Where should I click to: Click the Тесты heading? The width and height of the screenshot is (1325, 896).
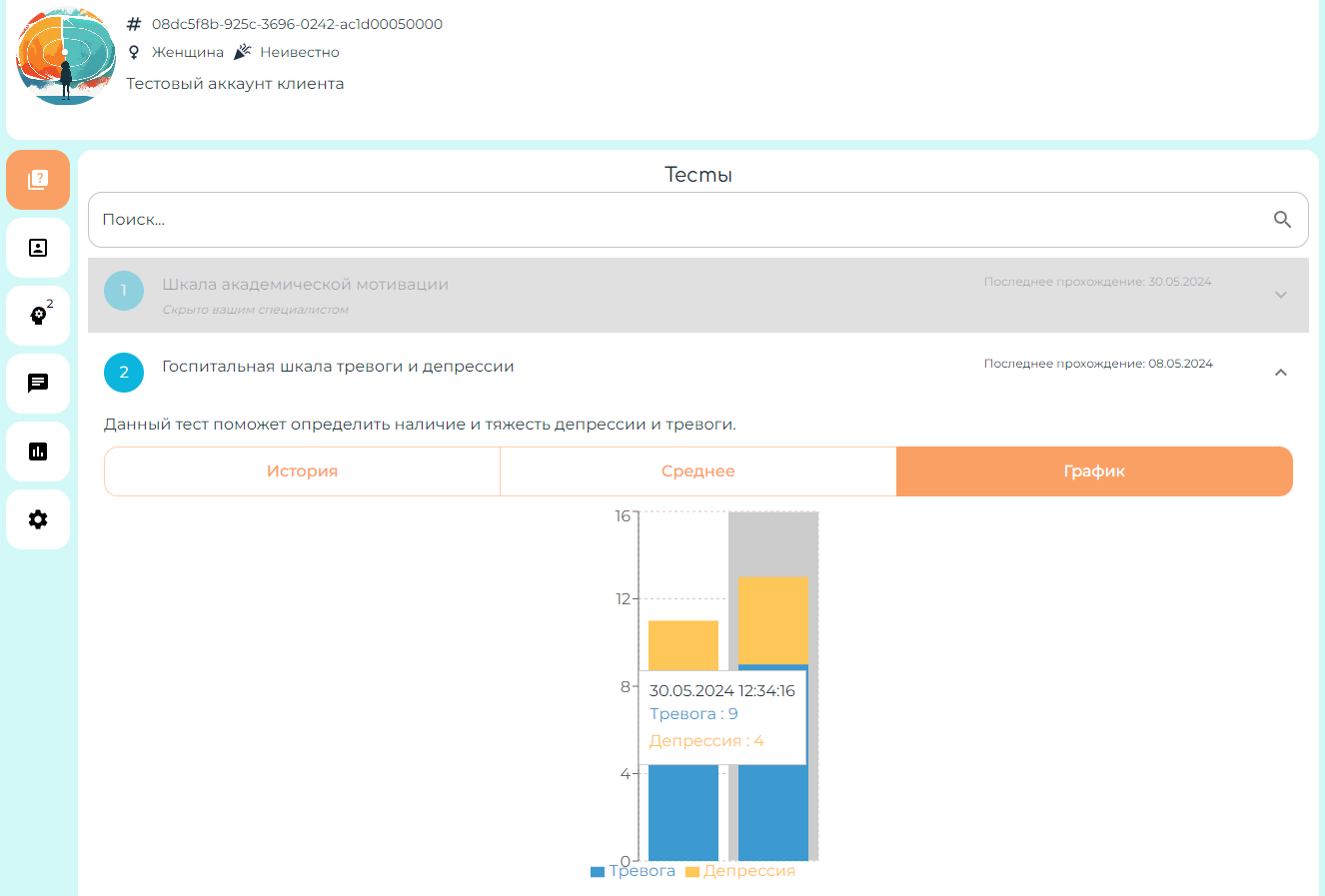[698, 175]
